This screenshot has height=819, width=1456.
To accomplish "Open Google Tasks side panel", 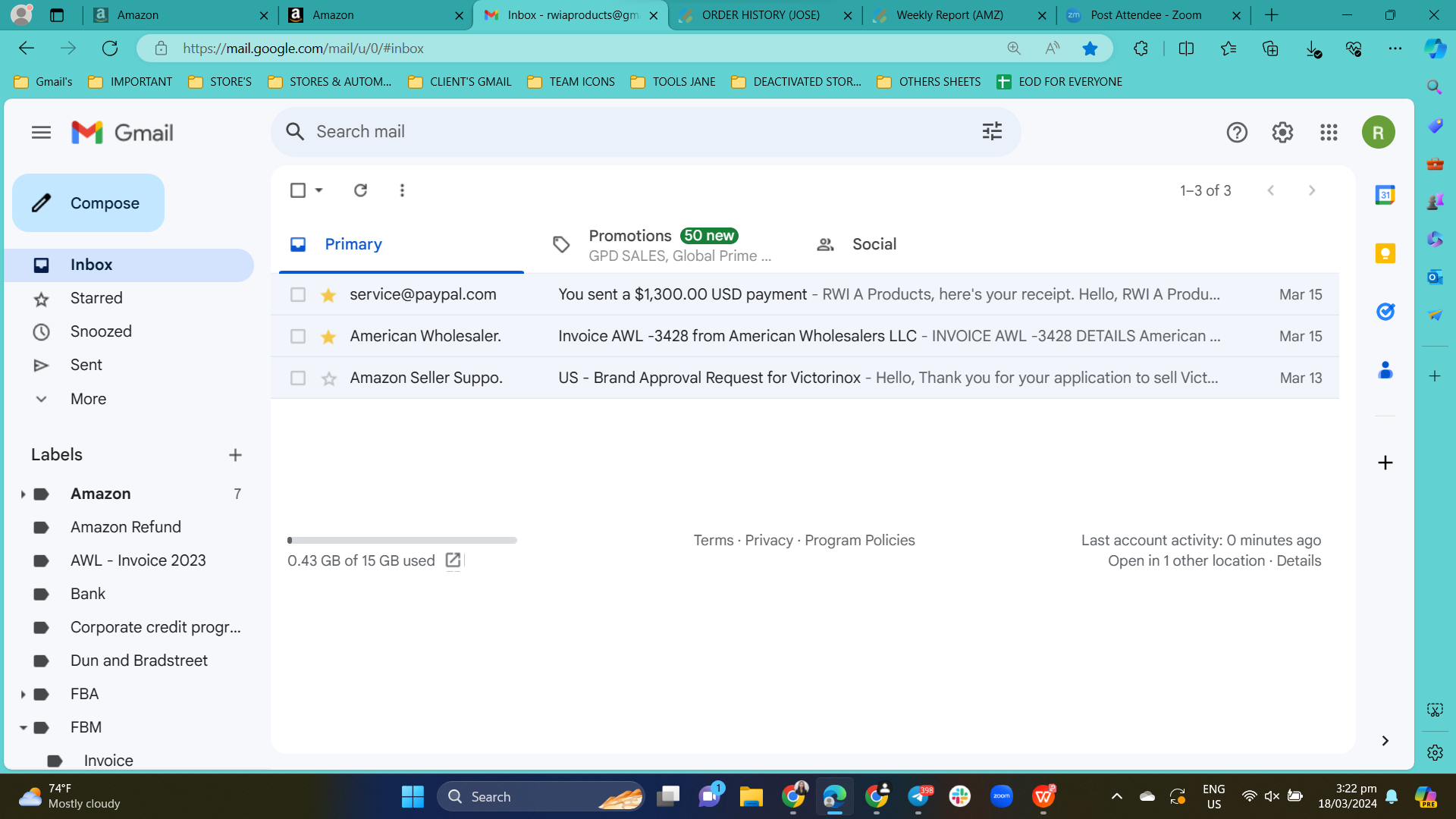I will click(1385, 312).
